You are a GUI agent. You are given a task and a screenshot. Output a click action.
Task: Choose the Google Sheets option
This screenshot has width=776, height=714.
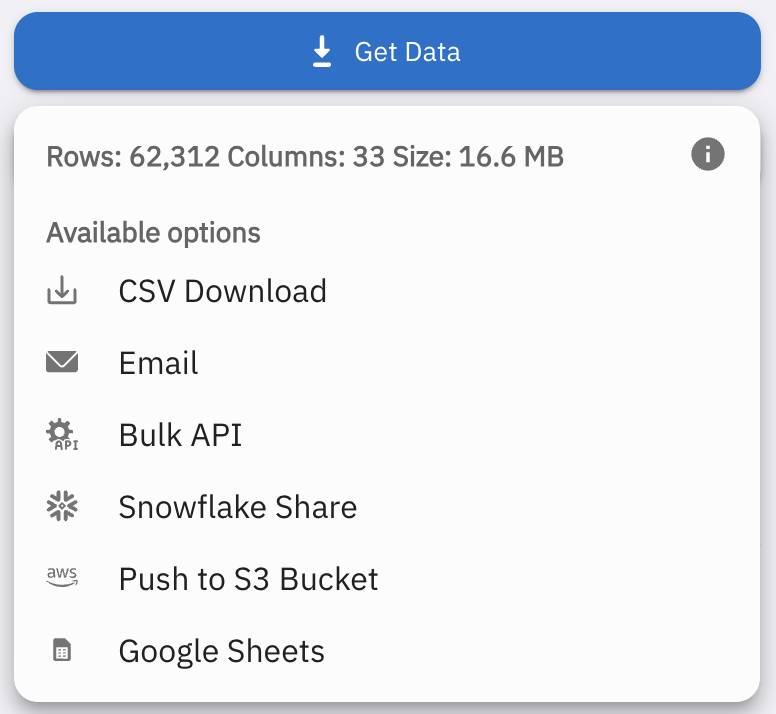point(388,651)
